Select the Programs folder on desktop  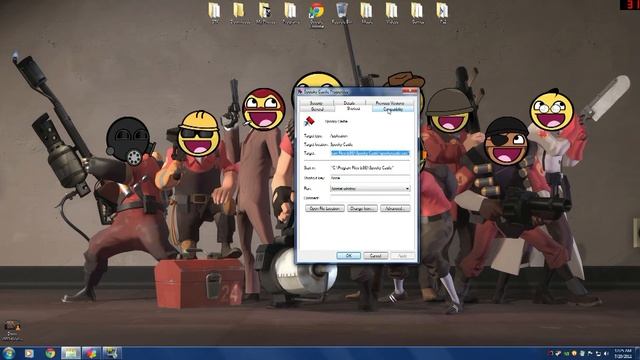click(290, 13)
